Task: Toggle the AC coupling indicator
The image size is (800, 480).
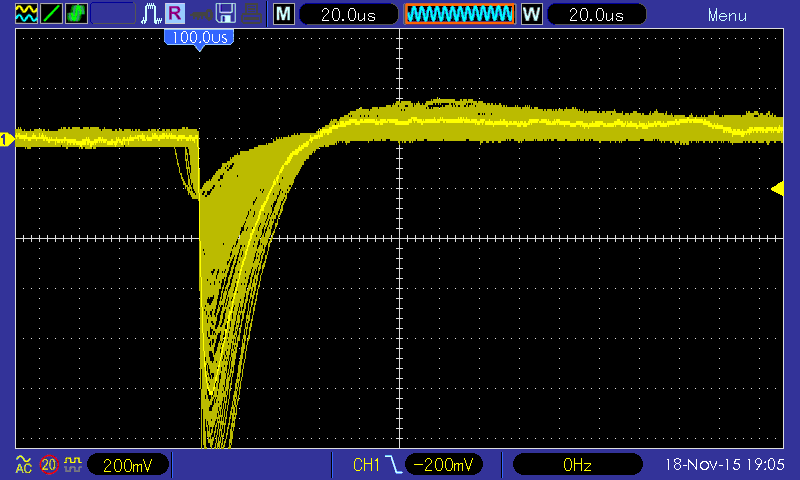Action: click(x=23, y=464)
